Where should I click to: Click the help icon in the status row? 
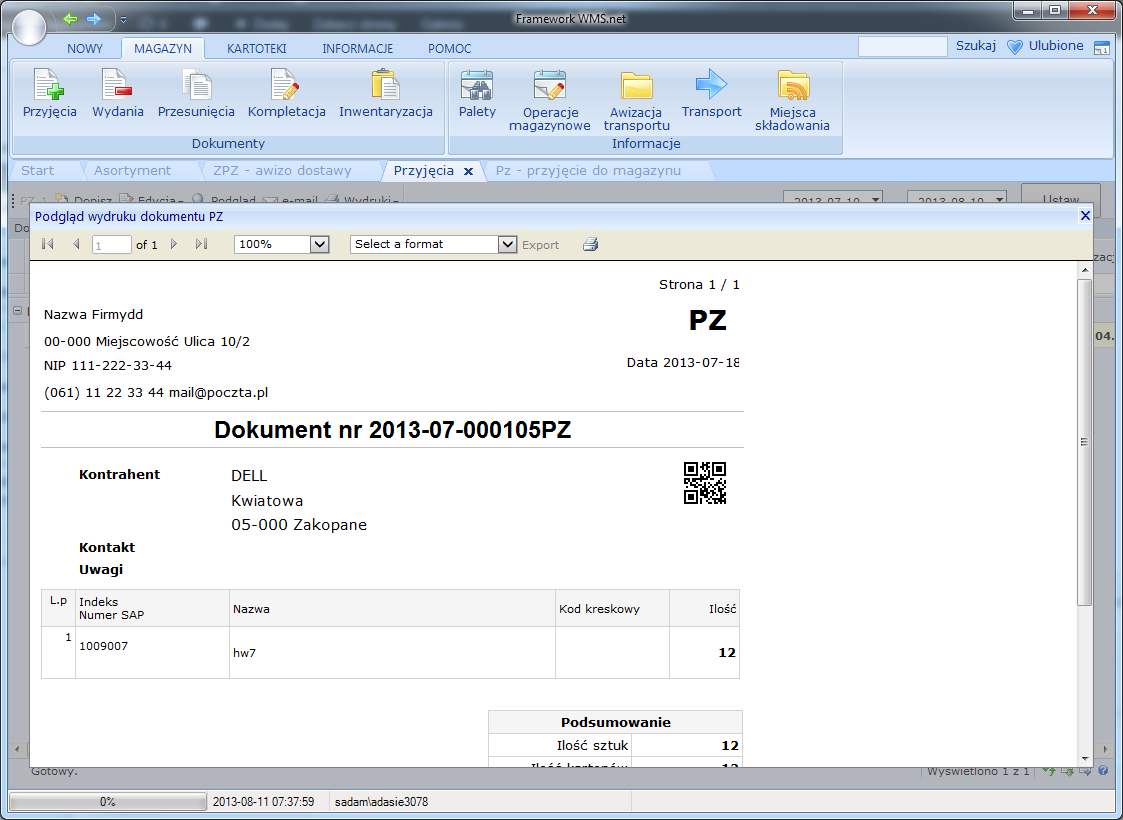pyautogui.click(x=1104, y=771)
